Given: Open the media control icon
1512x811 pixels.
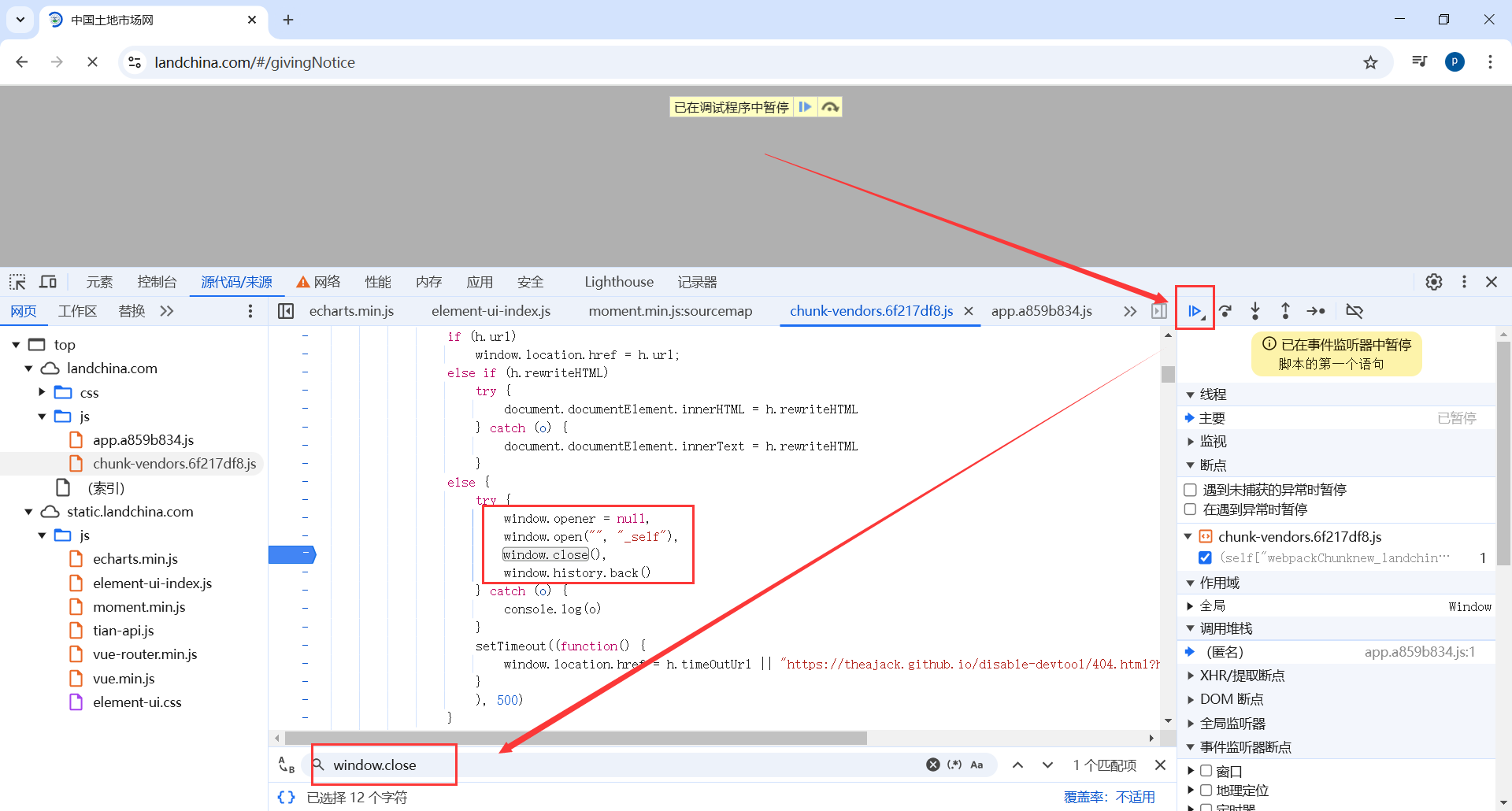Looking at the screenshot, I should (x=1419, y=62).
